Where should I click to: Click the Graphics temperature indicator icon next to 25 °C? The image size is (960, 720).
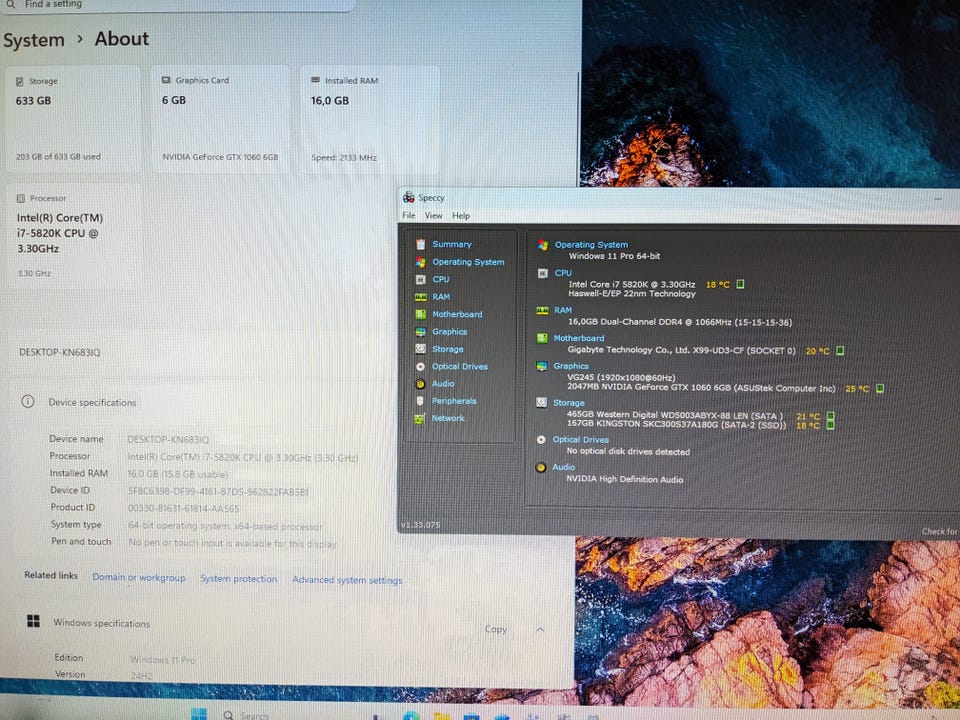880,388
